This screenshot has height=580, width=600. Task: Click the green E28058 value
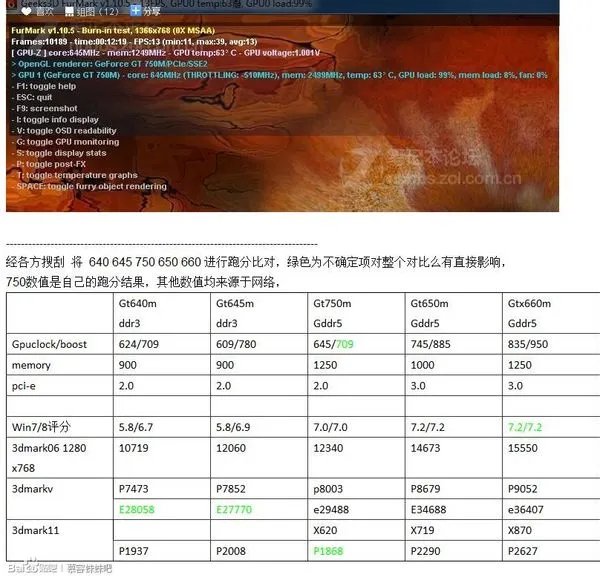point(137,510)
